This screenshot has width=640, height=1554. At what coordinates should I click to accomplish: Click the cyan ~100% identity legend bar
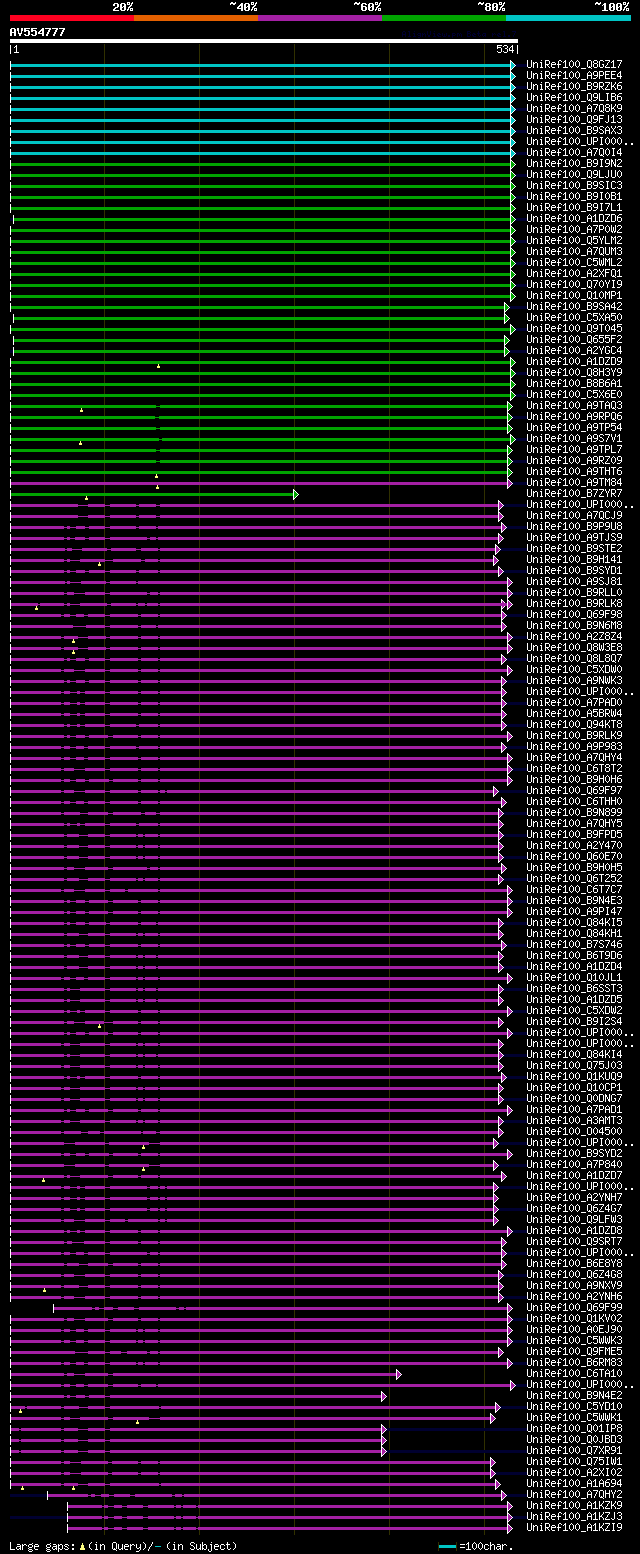(568, 18)
